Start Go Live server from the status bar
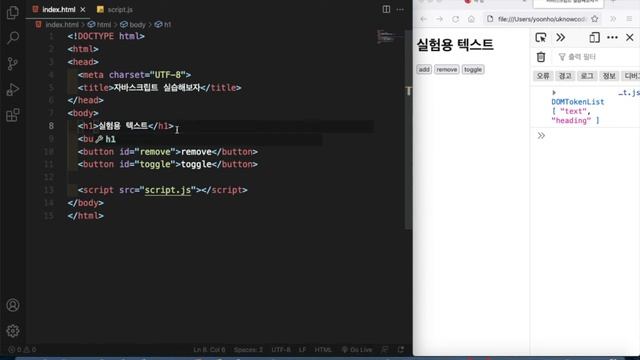The width and height of the screenshot is (640, 360). 357,350
